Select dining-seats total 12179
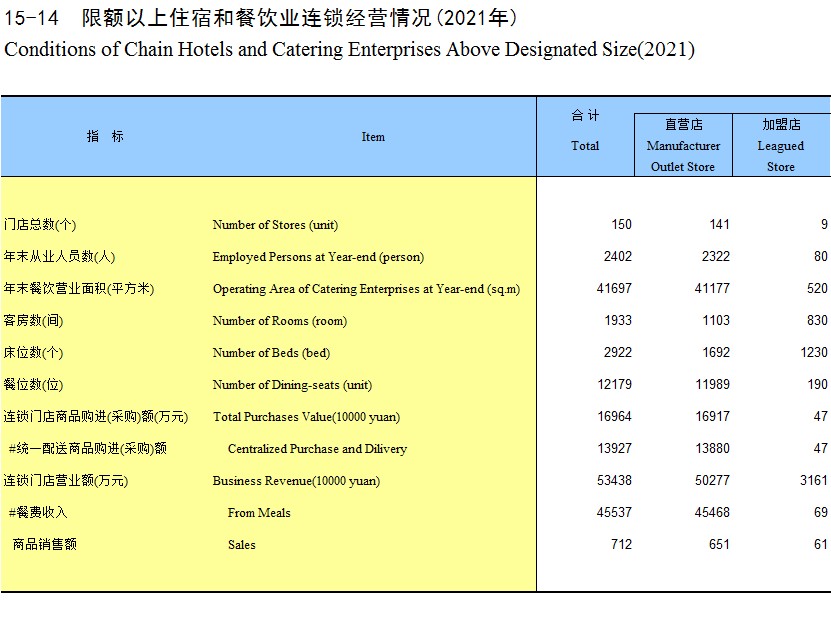 [x=614, y=384]
